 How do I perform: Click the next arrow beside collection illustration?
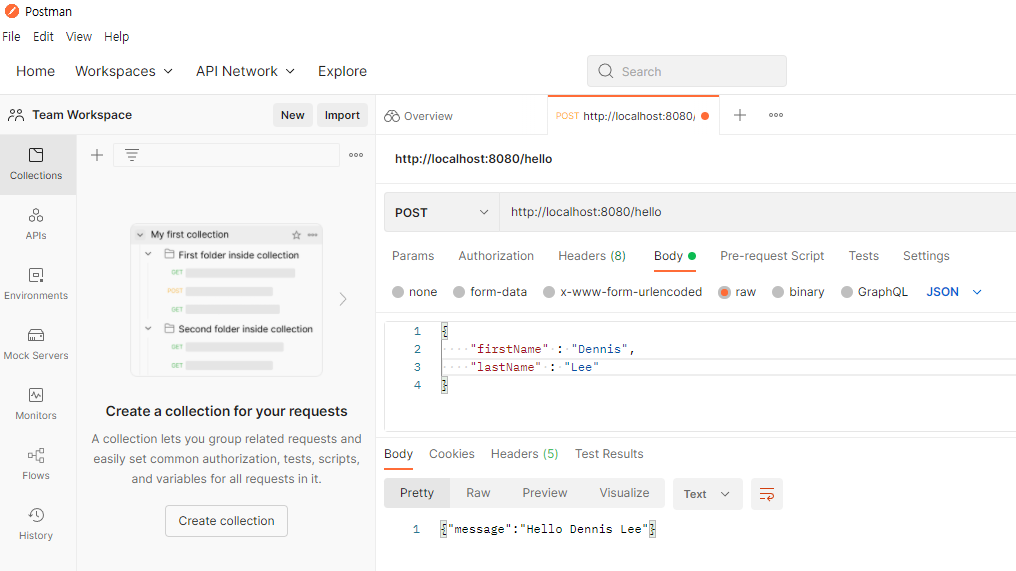coord(343,299)
